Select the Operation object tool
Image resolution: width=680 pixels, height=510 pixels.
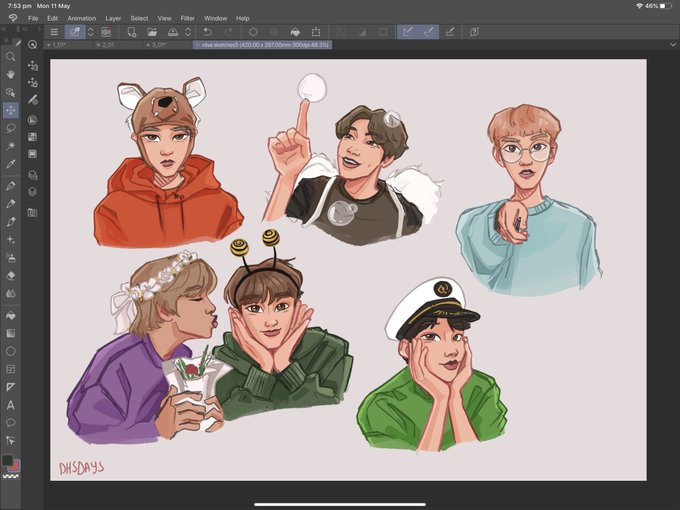coord(10,92)
